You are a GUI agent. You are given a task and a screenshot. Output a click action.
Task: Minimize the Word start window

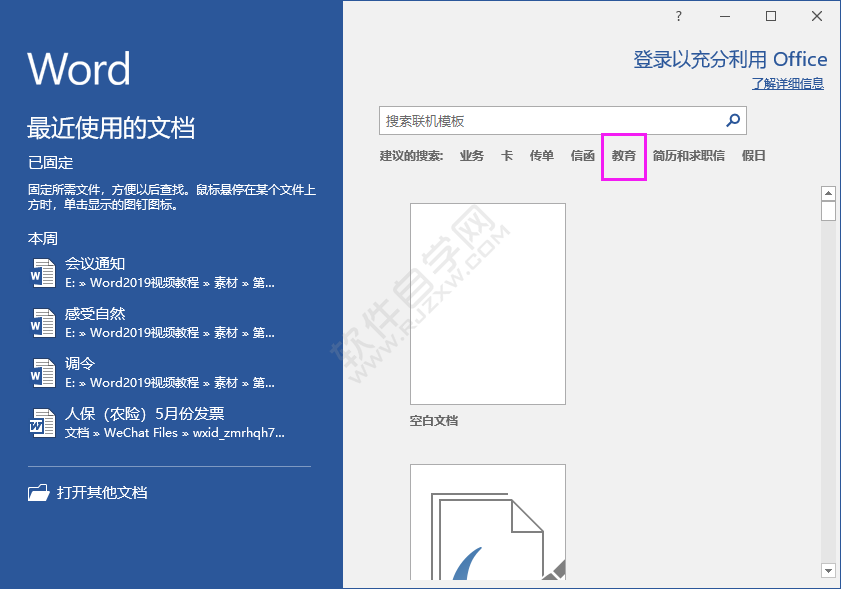tap(725, 17)
